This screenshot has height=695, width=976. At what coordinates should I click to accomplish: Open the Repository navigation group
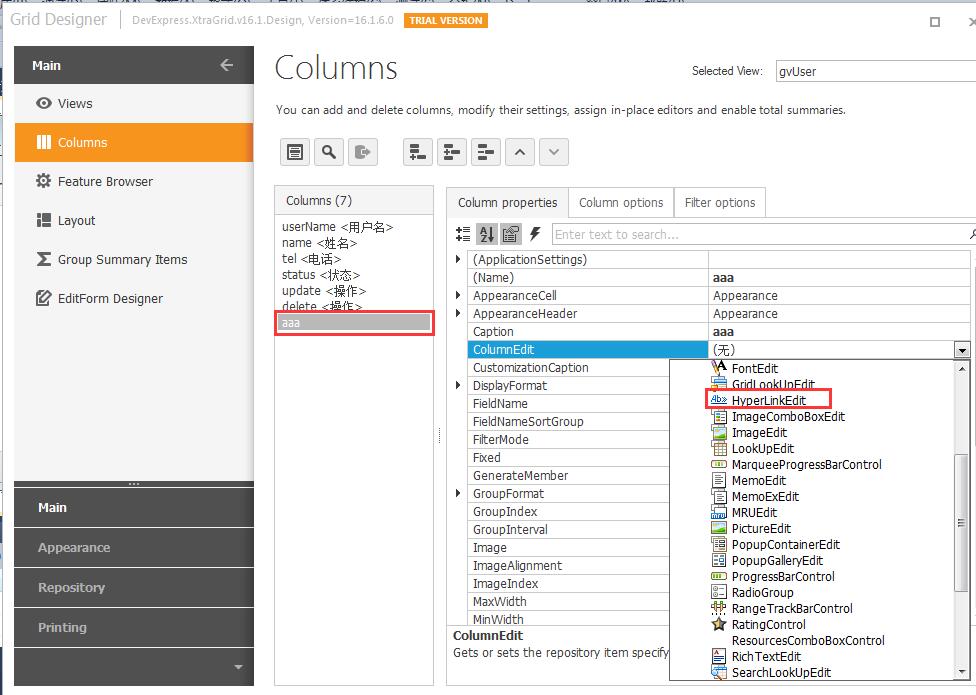pyautogui.click(x=134, y=587)
